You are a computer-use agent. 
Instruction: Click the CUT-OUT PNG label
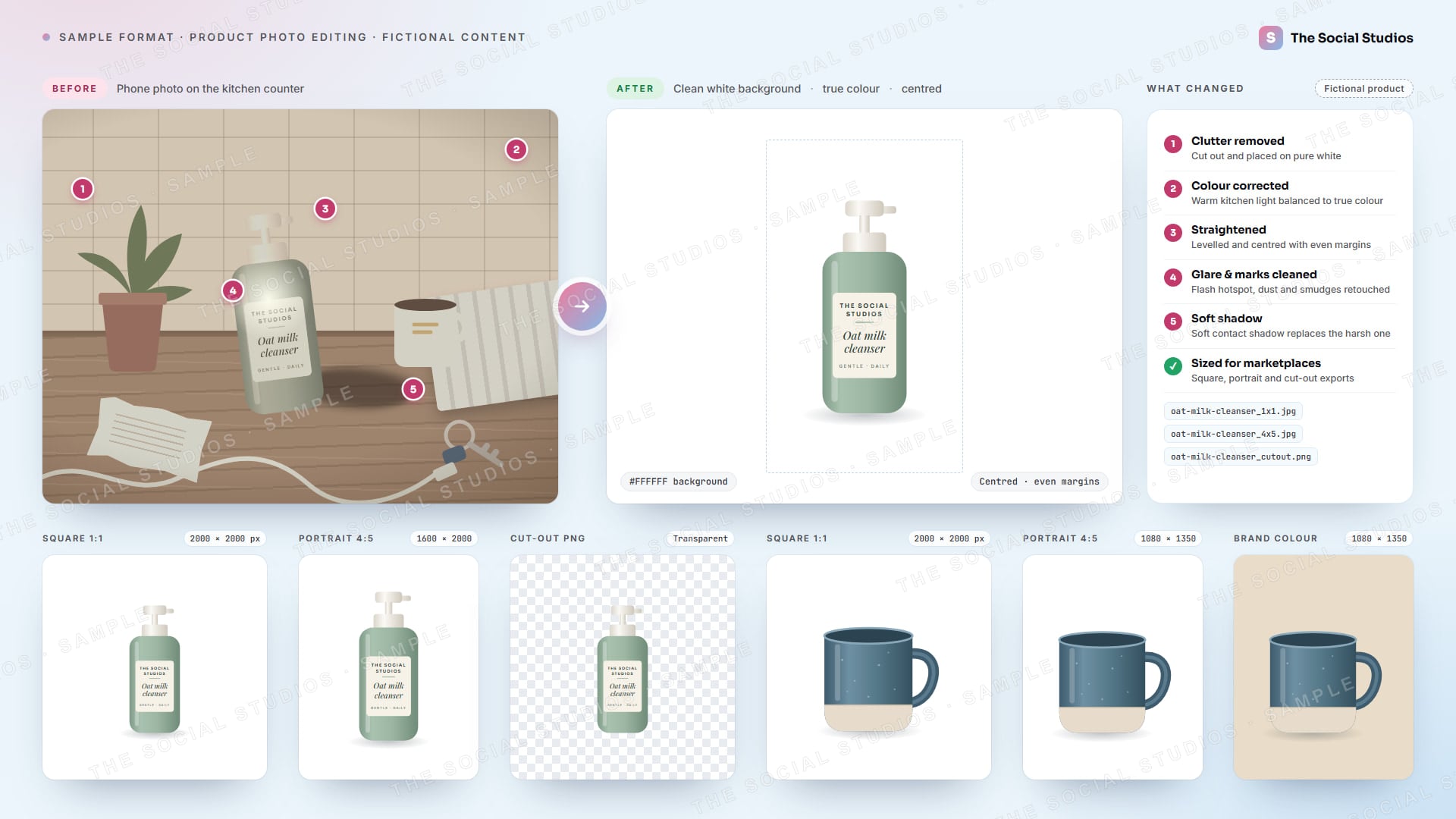click(548, 538)
